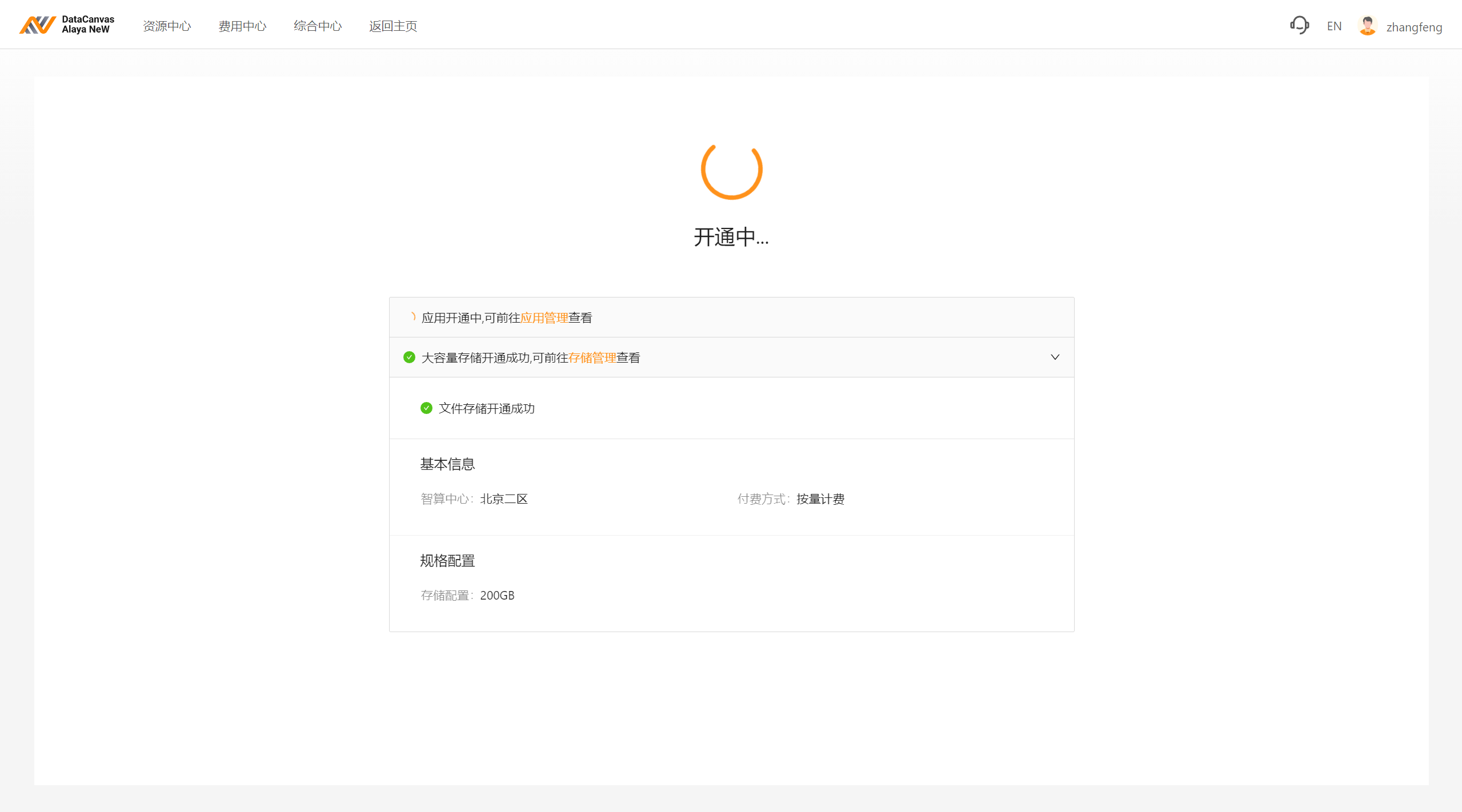The width and height of the screenshot is (1462, 812).
Task: Open the 费用中心 menu
Action: (x=242, y=26)
